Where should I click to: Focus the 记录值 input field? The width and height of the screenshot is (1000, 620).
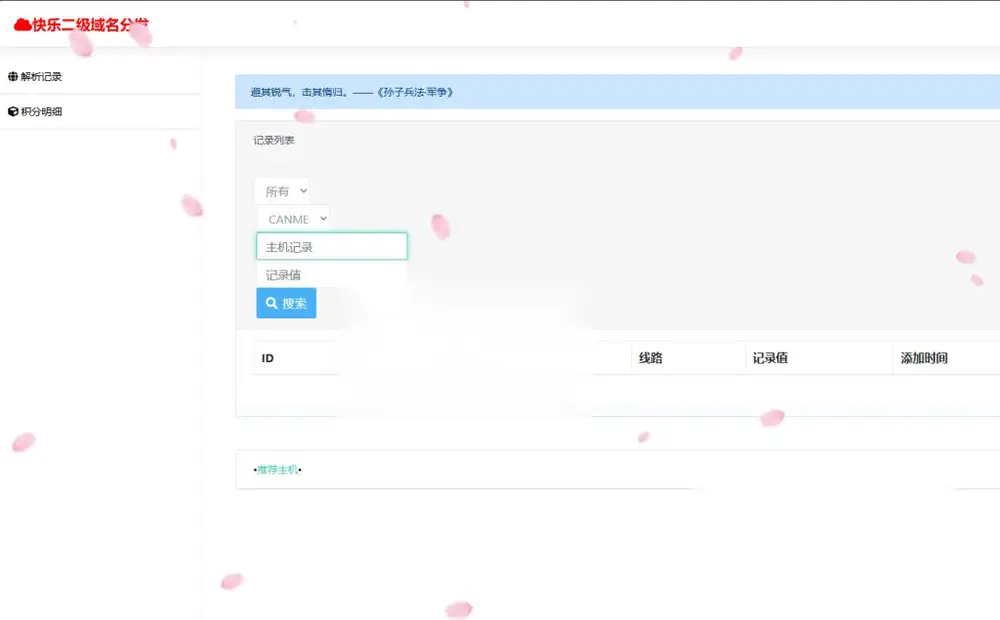coord(332,274)
